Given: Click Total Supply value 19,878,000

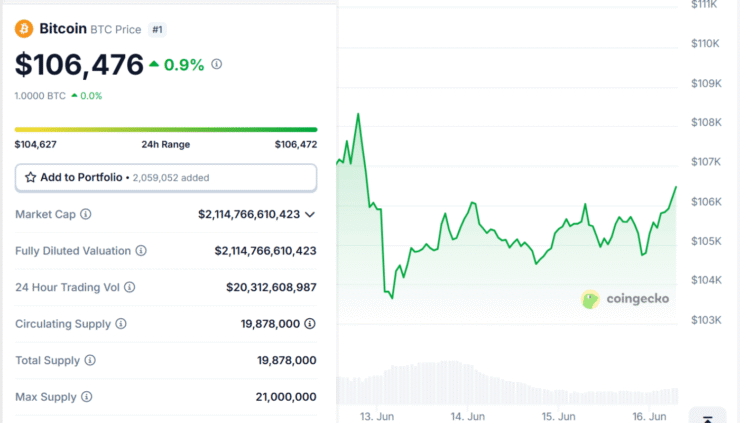Looking at the screenshot, I should click(x=286, y=360).
